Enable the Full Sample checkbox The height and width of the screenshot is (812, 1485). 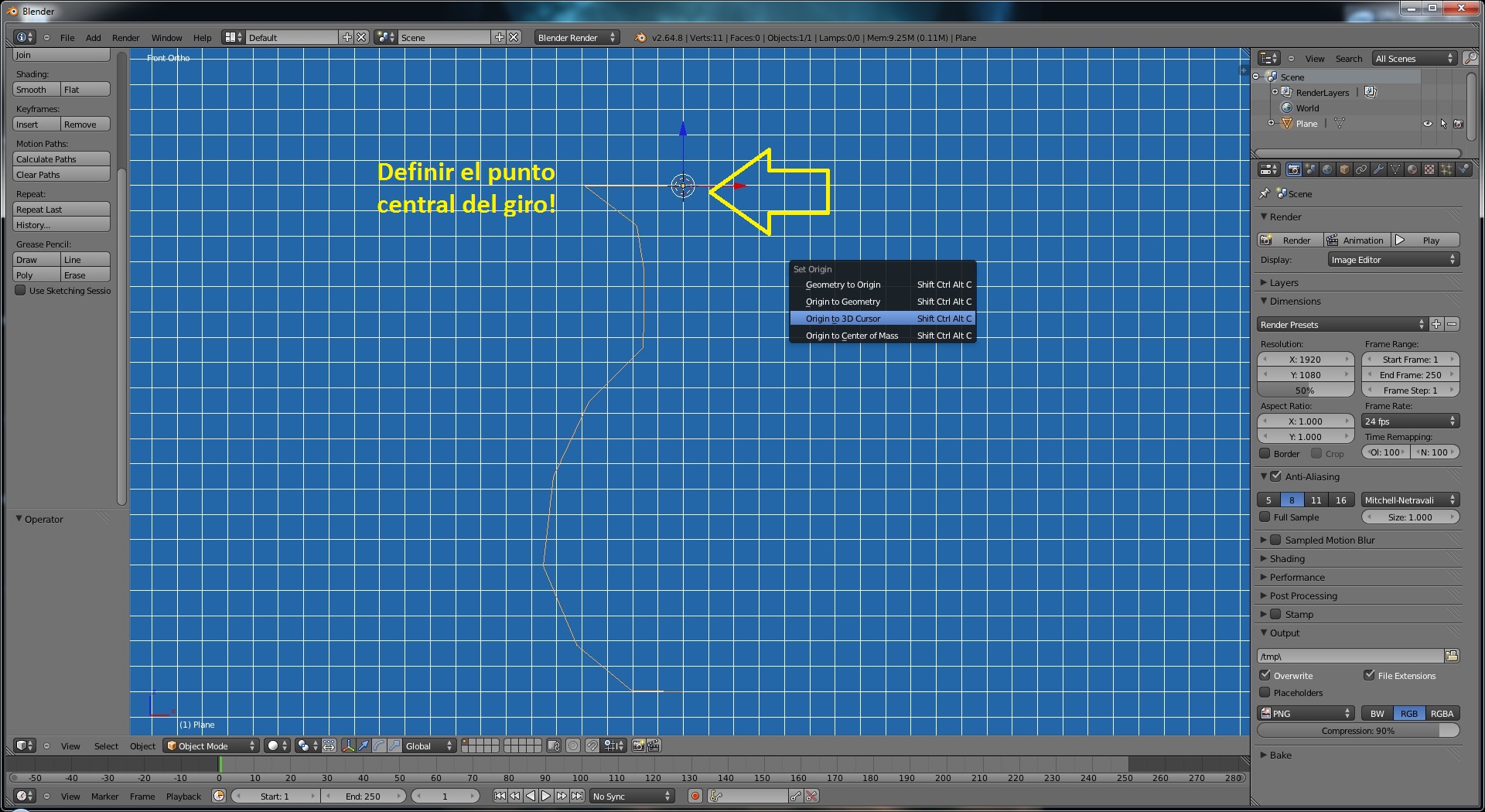point(1265,517)
